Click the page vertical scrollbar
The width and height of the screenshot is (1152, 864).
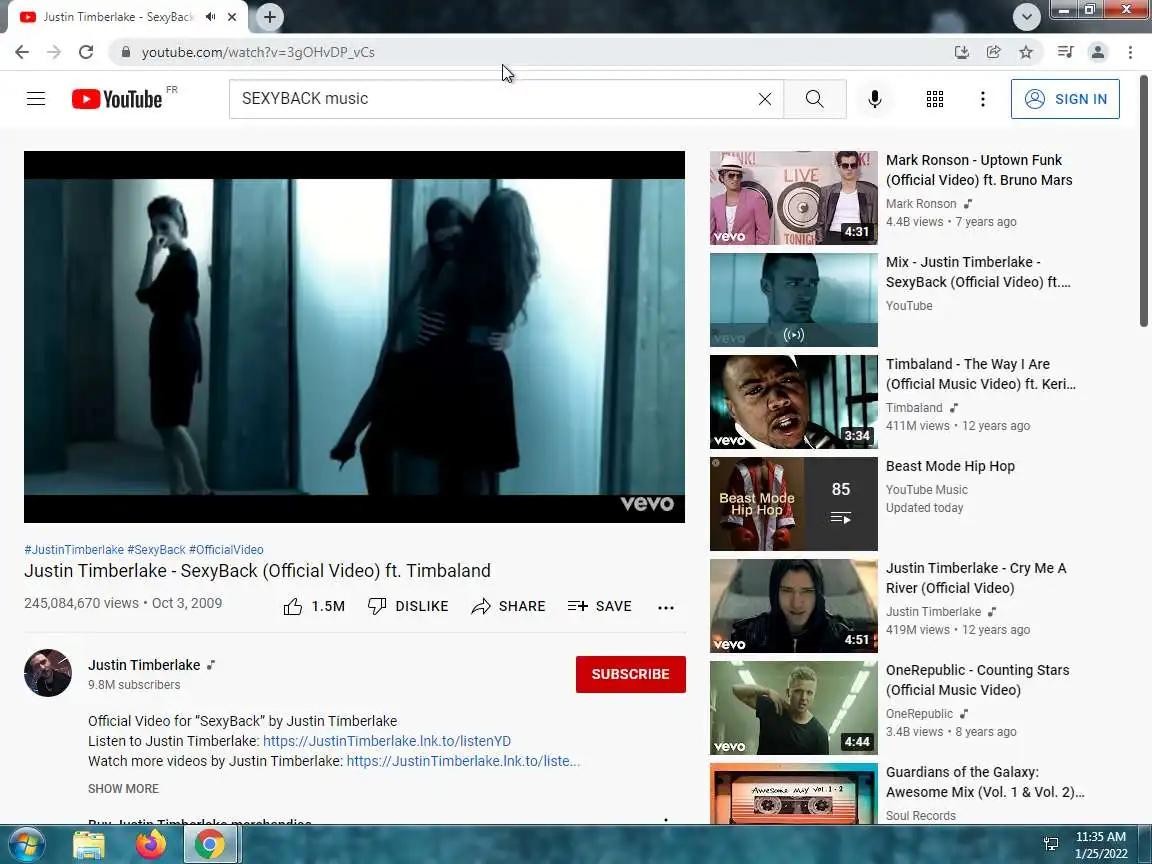[x=1144, y=201]
